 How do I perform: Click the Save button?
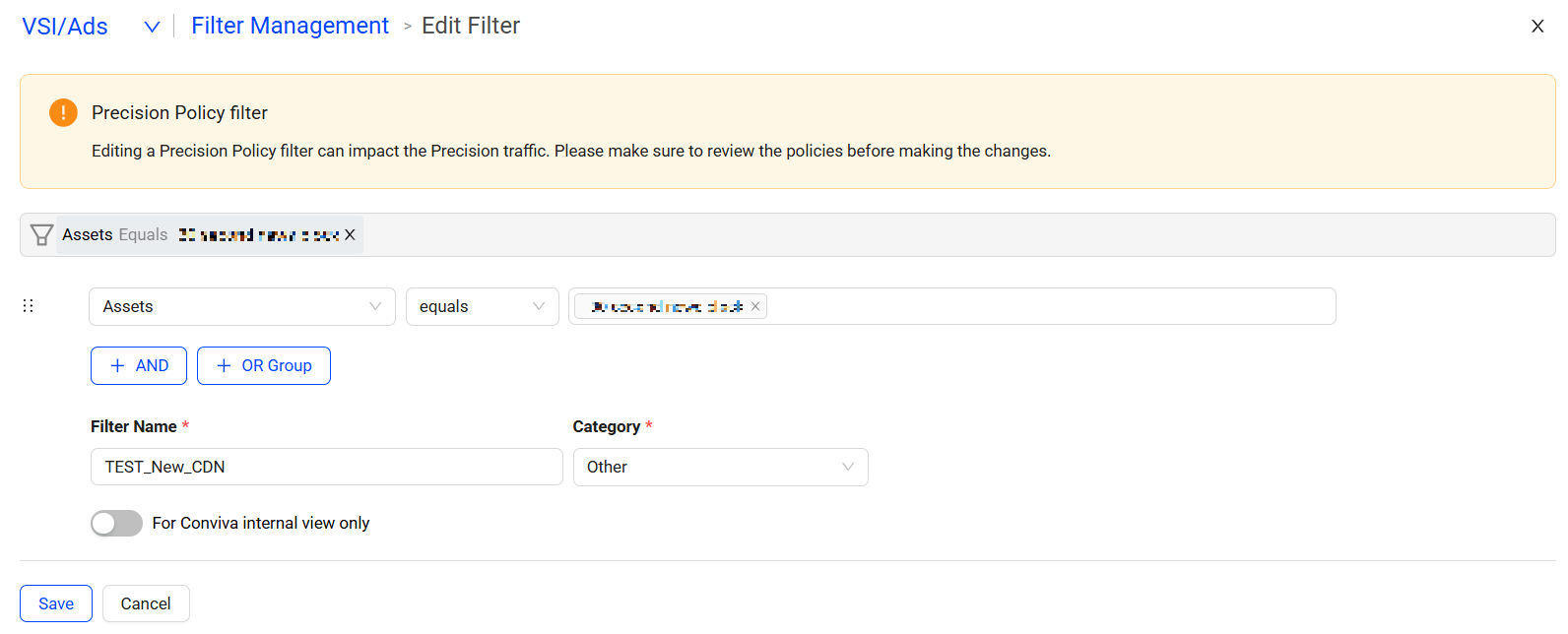(x=56, y=603)
